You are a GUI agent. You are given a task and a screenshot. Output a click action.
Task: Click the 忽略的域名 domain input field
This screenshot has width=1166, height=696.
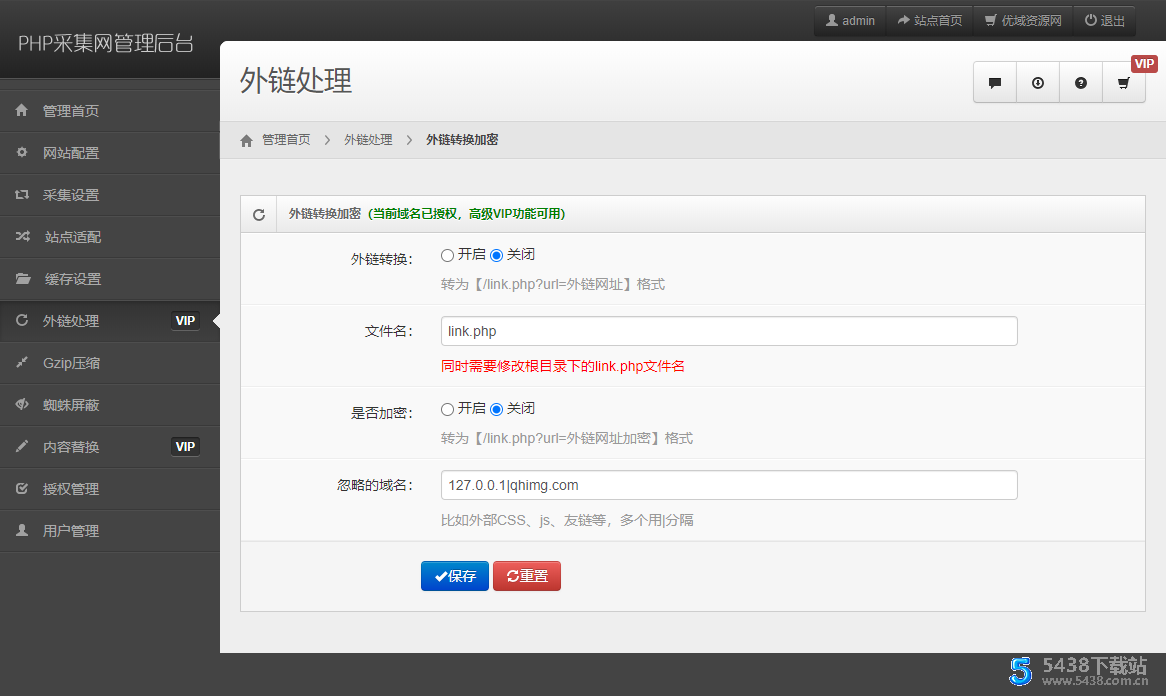[x=729, y=485]
